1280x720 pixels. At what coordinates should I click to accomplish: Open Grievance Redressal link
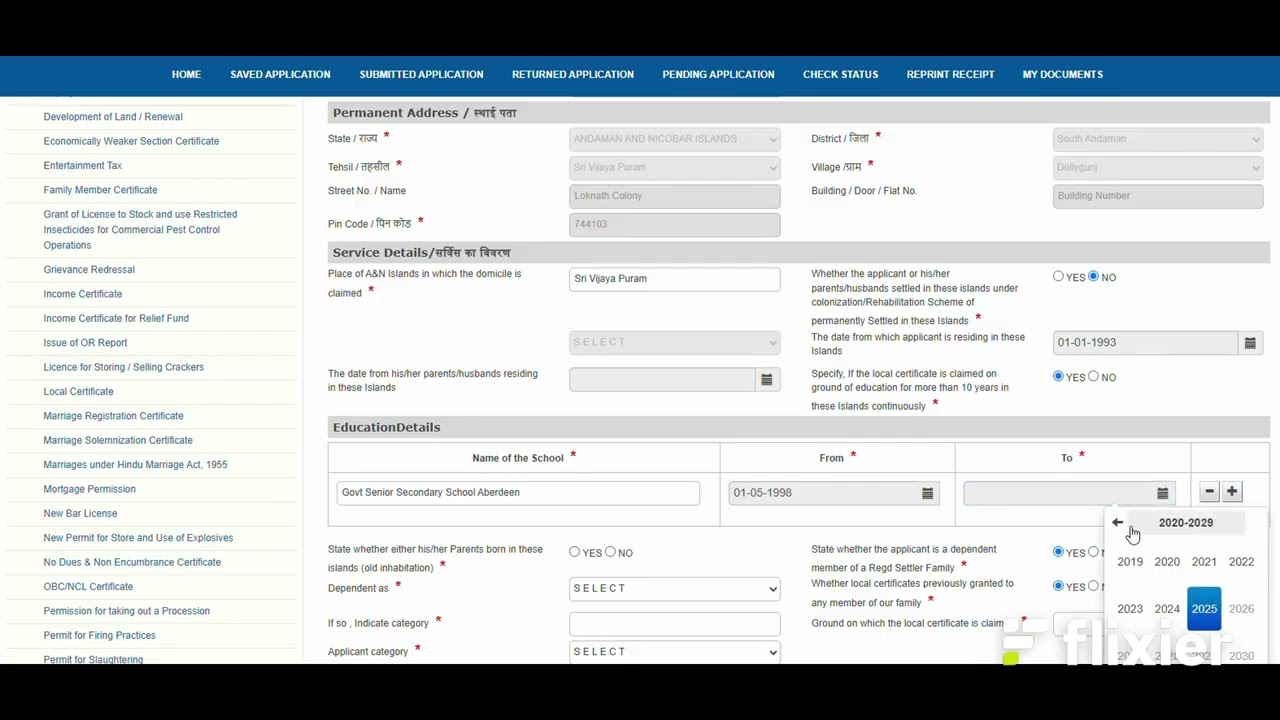tap(89, 270)
